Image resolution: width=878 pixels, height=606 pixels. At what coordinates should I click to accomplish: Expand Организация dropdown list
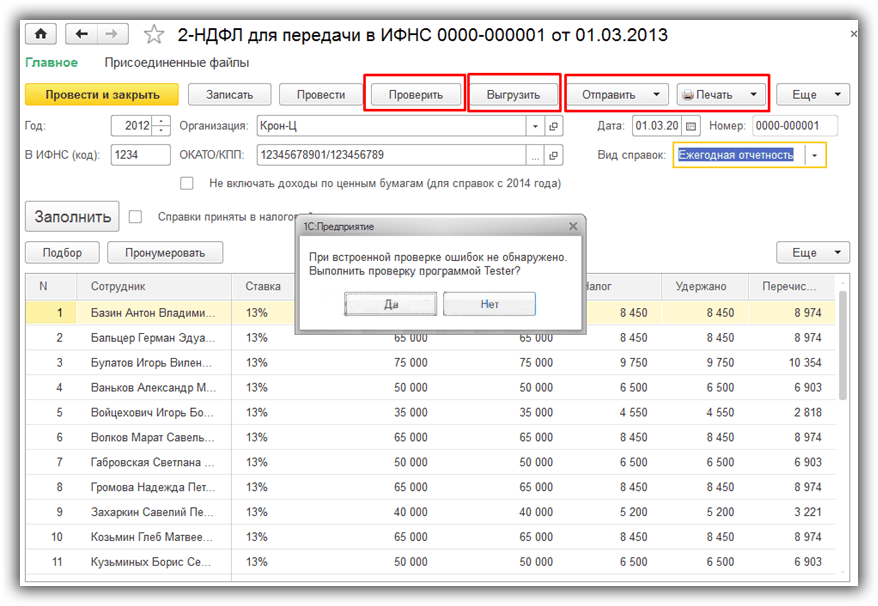point(535,126)
